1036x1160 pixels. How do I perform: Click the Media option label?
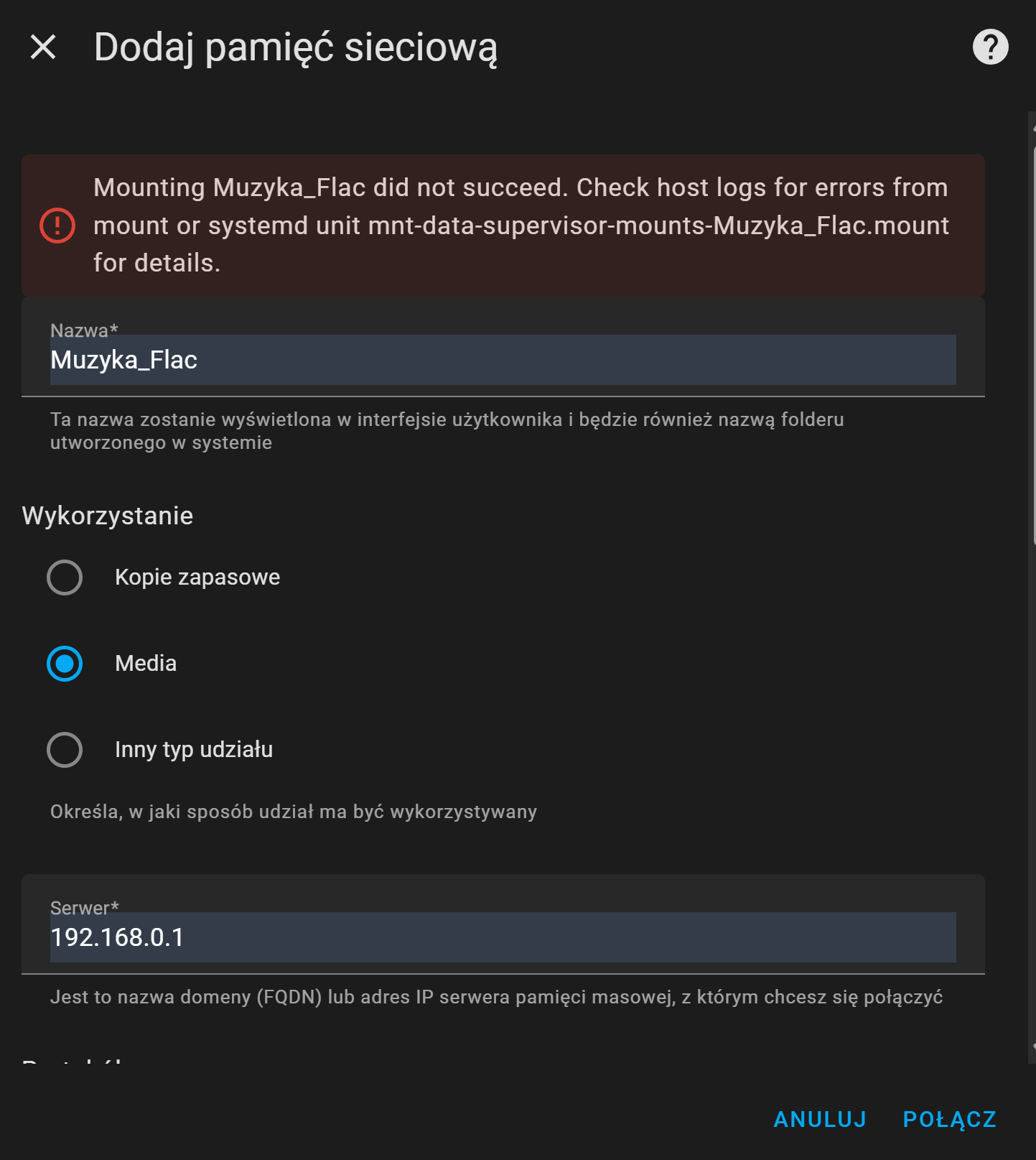click(x=146, y=664)
